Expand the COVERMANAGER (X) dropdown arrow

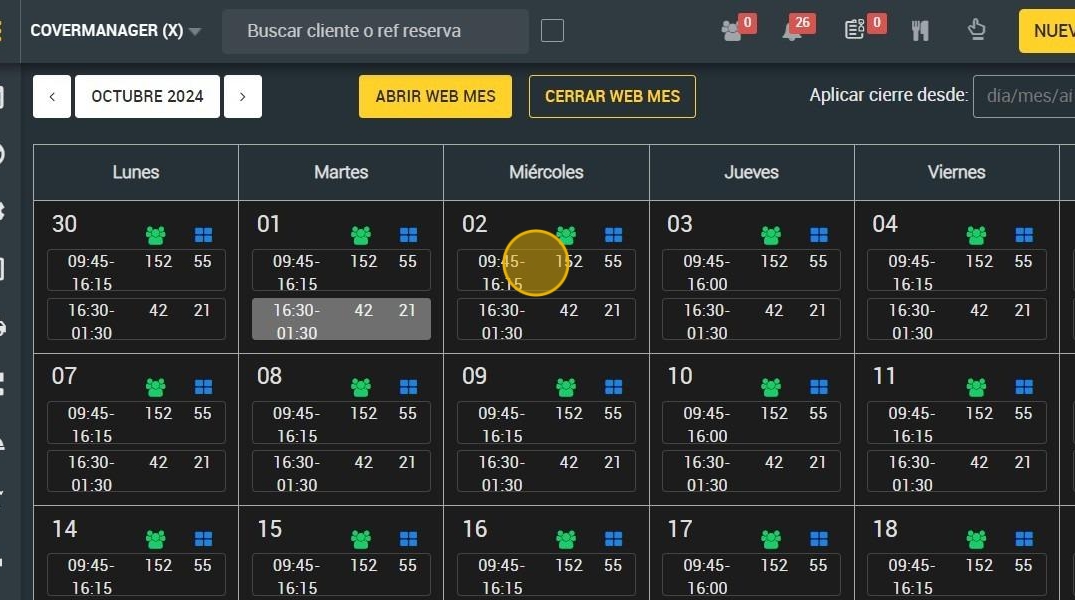tap(195, 32)
